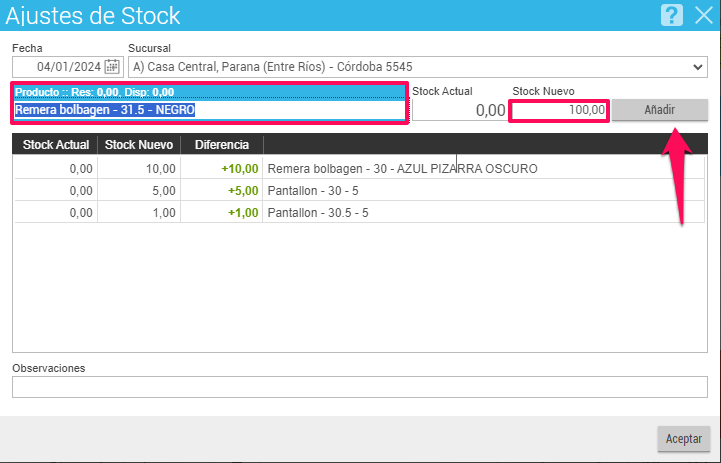Select the Sucursal Casa Central combo box
This screenshot has width=721, height=463.
tap(418, 67)
